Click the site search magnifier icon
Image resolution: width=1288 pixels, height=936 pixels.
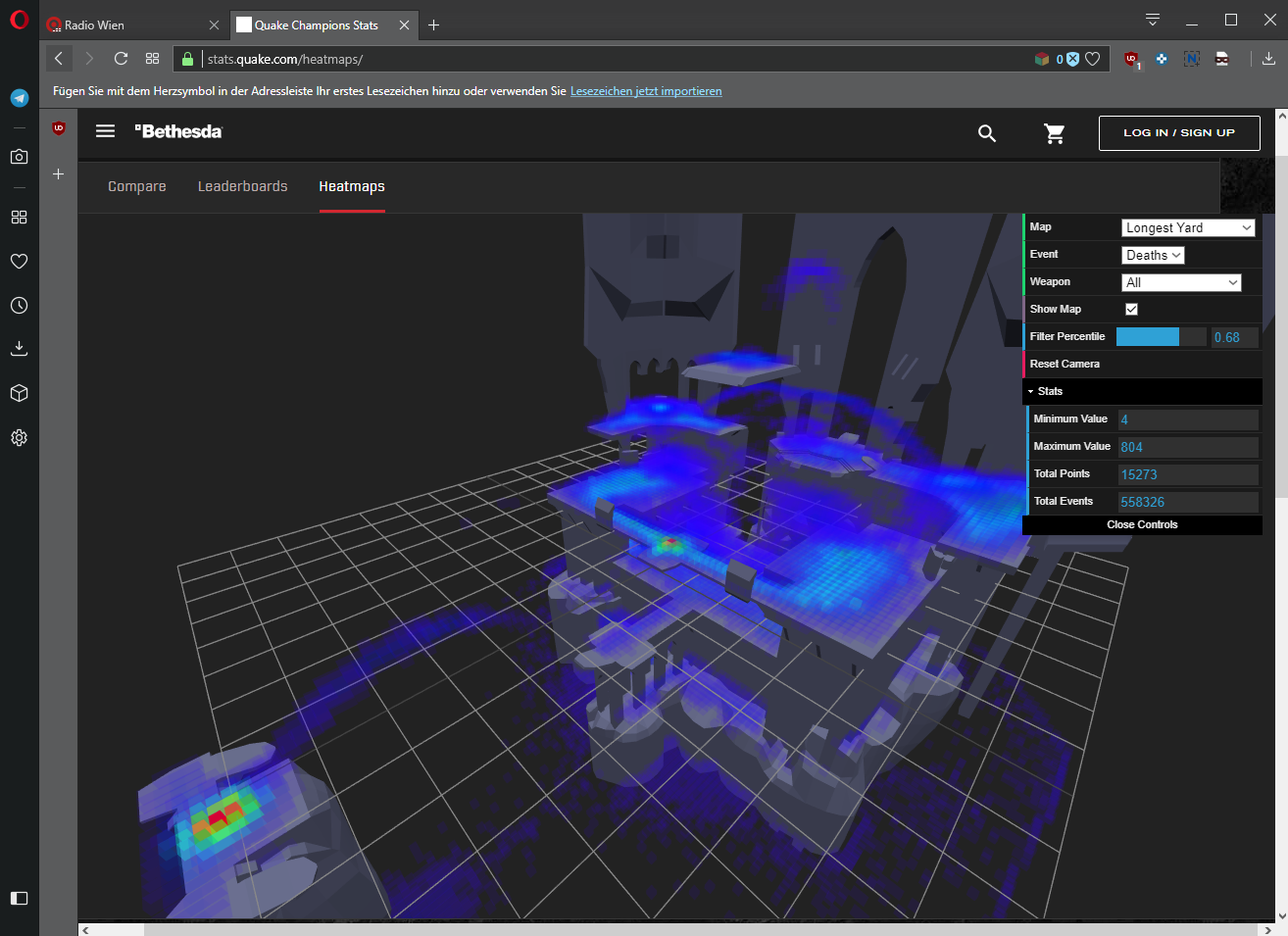click(987, 133)
